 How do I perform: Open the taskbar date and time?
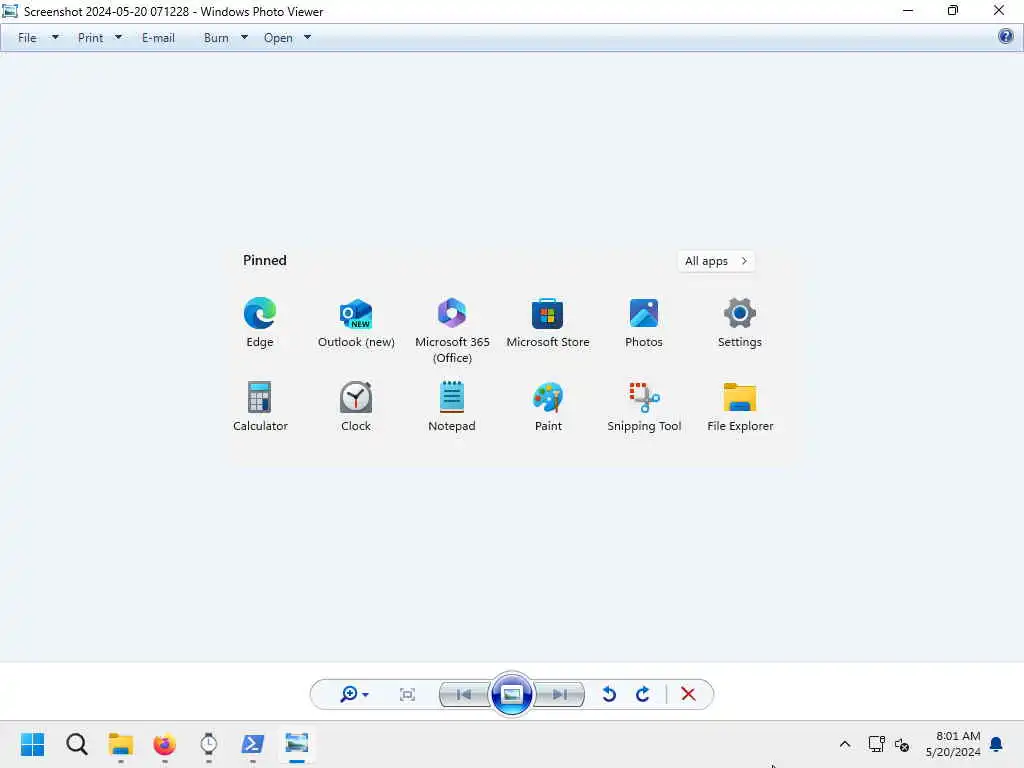[953, 744]
